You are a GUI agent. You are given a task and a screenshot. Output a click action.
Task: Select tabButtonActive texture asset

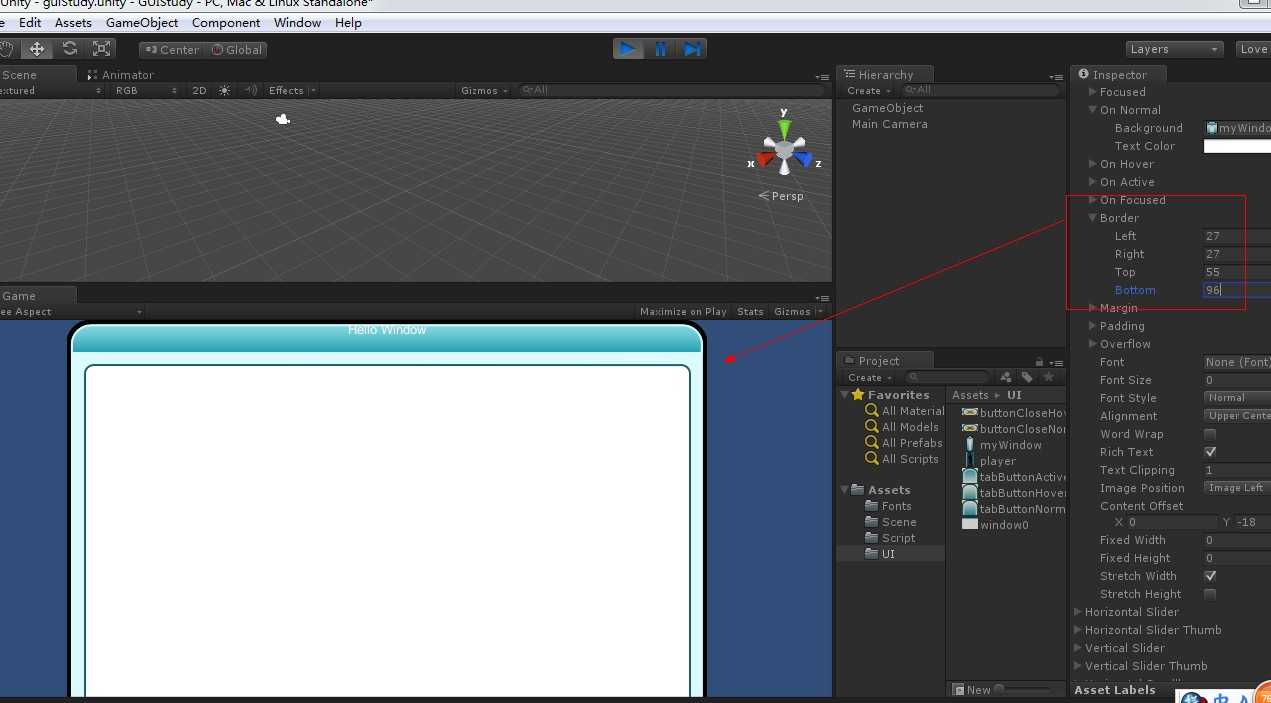(x=1014, y=477)
